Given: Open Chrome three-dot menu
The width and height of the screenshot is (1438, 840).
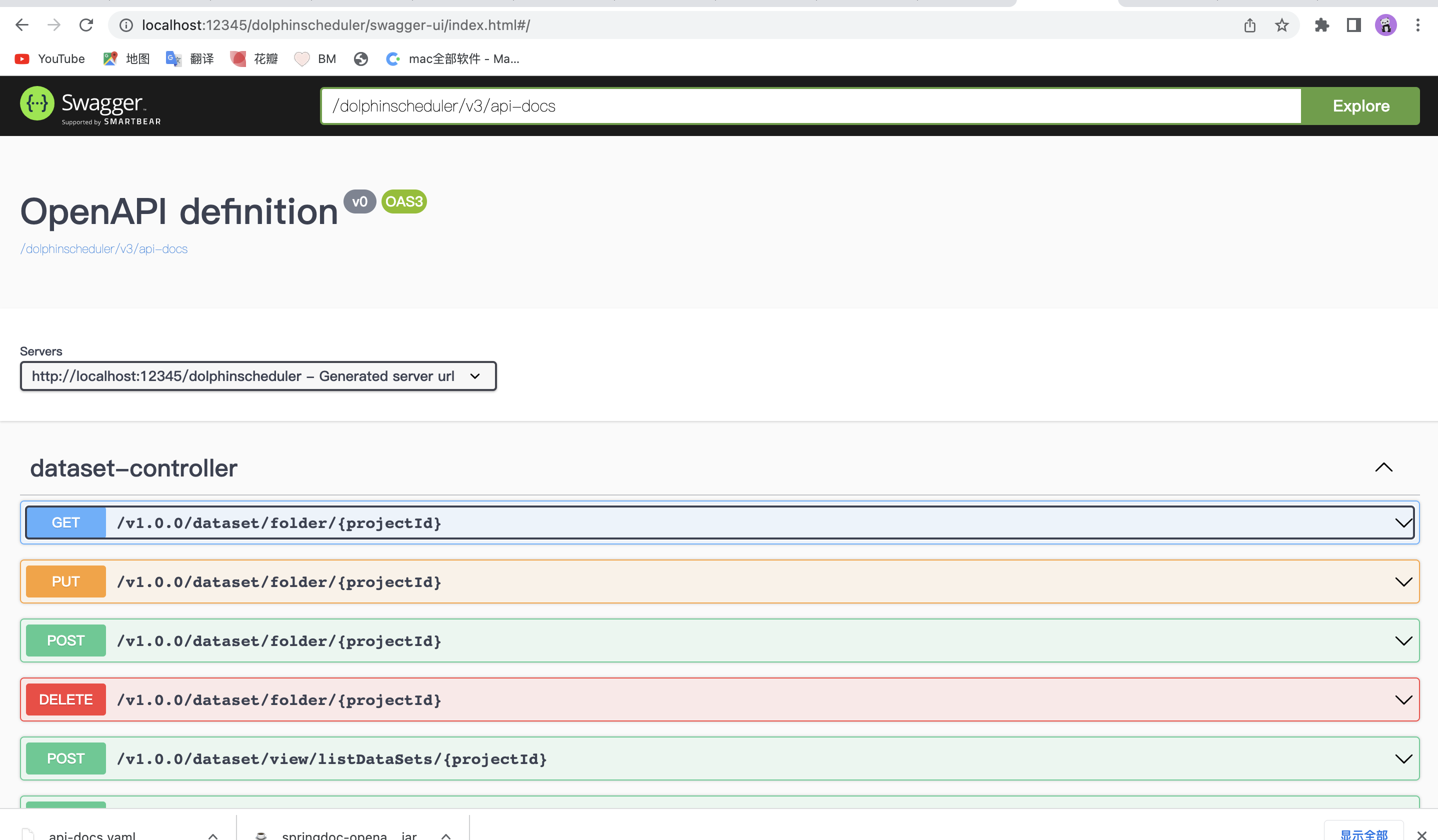Looking at the screenshot, I should point(1417,25).
